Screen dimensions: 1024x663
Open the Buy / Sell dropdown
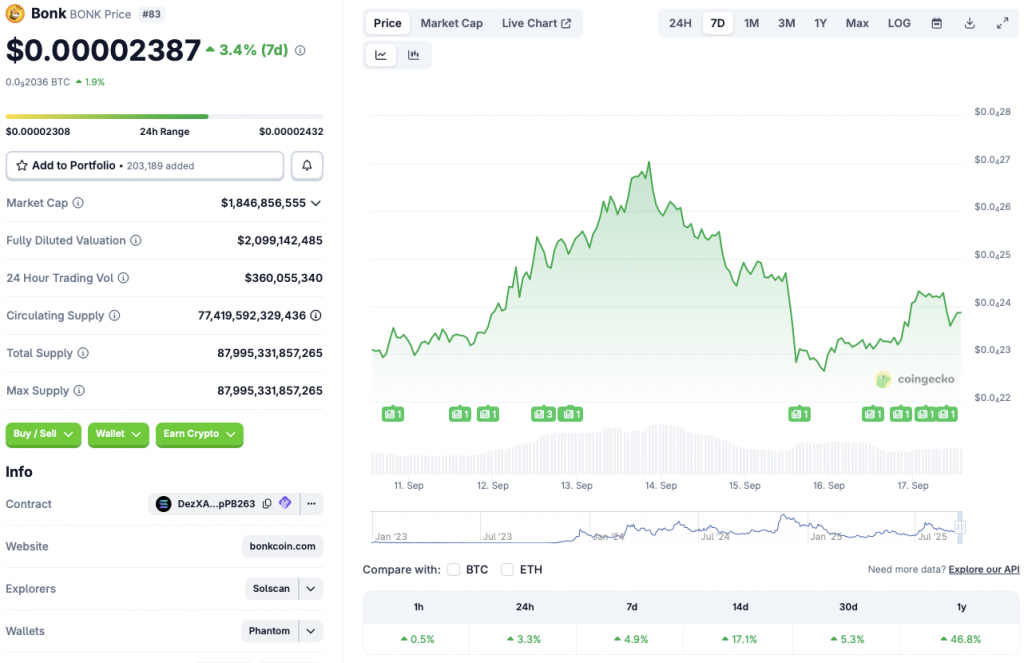(x=43, y=434)
